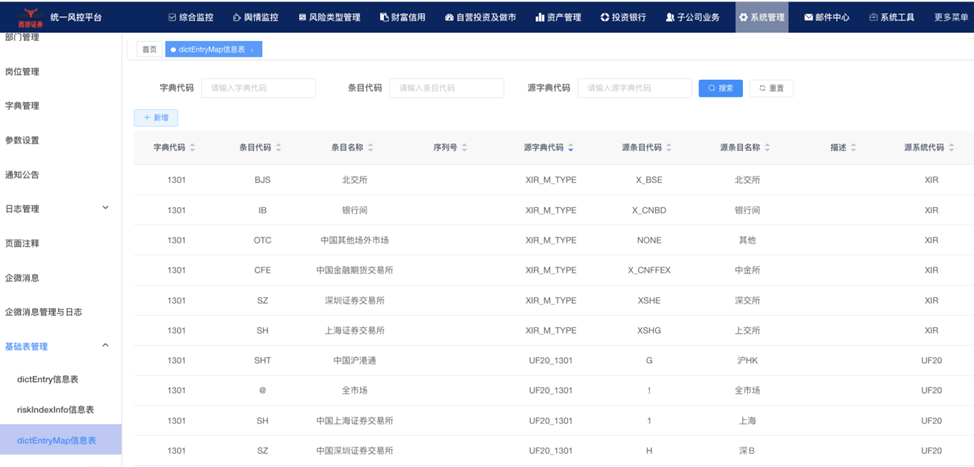Screen dimensions: 974x467
Task: Focus the 字典代码 input field
Action: (258, 88)
